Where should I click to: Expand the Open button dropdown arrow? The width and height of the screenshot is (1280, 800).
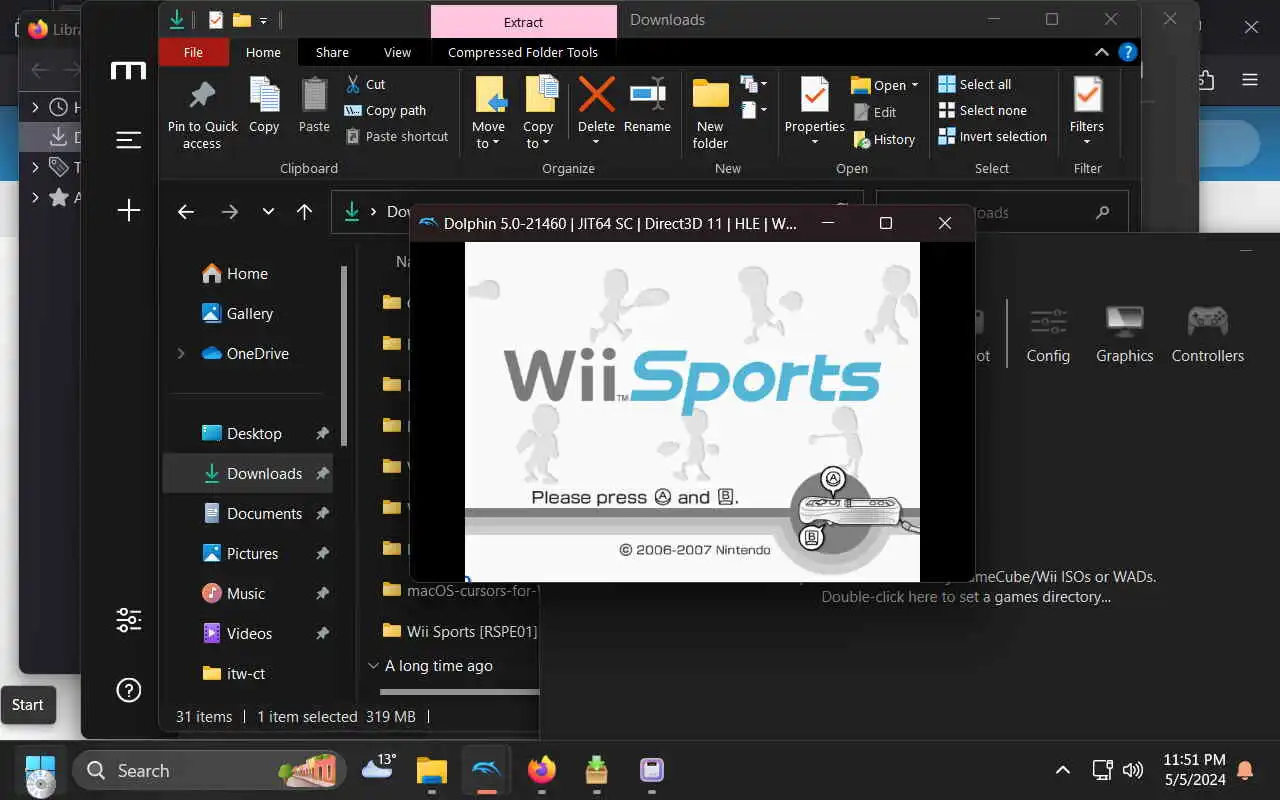click(x=915, y=85)
